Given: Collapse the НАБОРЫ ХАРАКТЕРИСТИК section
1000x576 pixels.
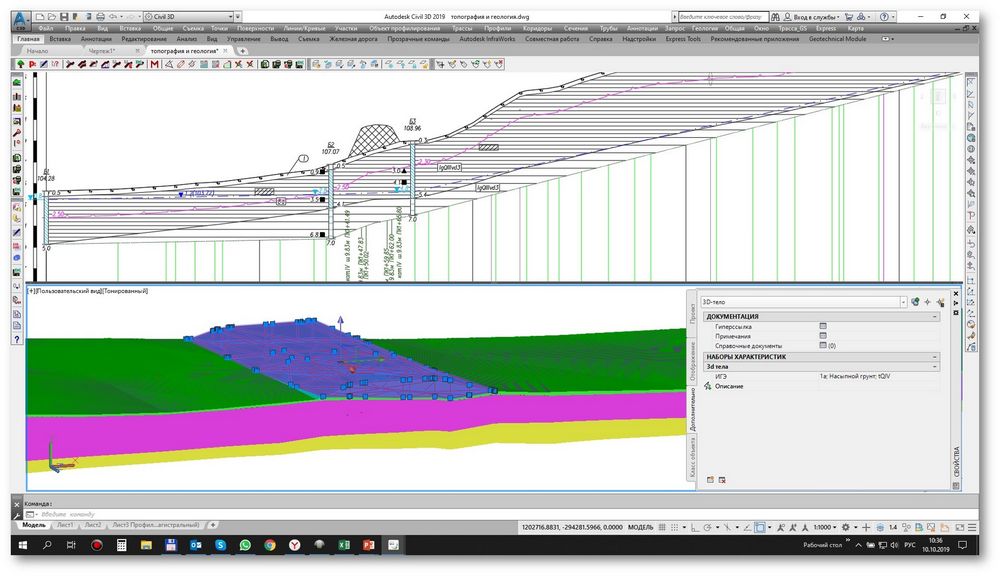Looking at the screenshot, I should coord(935,356).
